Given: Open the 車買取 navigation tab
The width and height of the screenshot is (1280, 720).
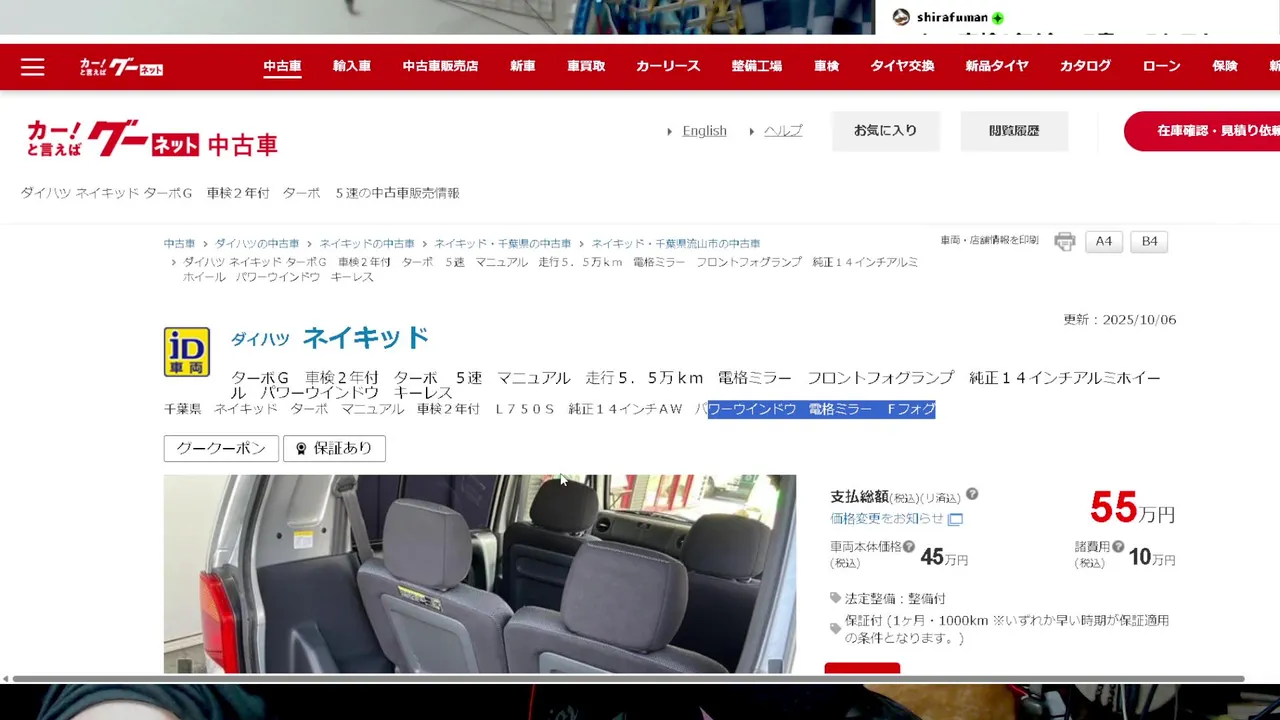Looking at the screenshot, I should (x=586, y=66).
